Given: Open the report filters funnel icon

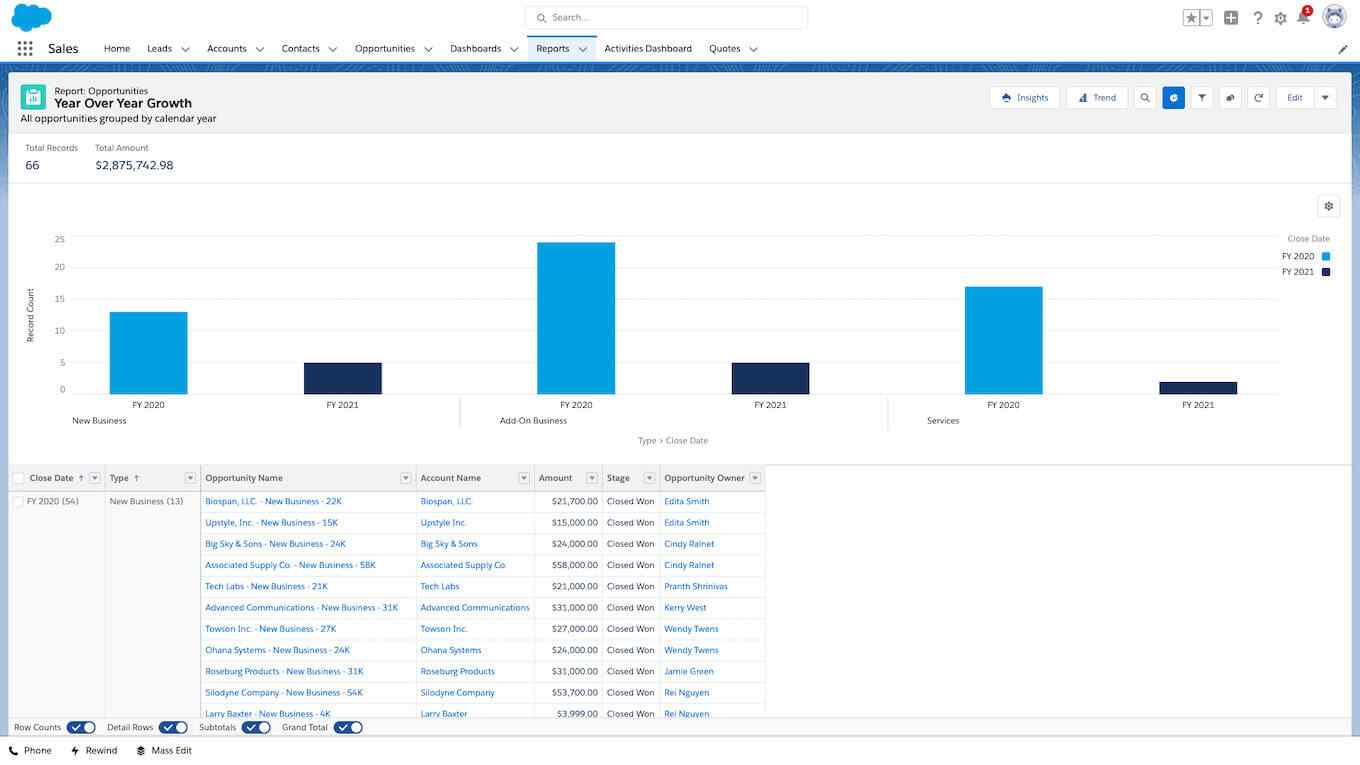Looking at the screenshot, I should (x=1202, y=97).
